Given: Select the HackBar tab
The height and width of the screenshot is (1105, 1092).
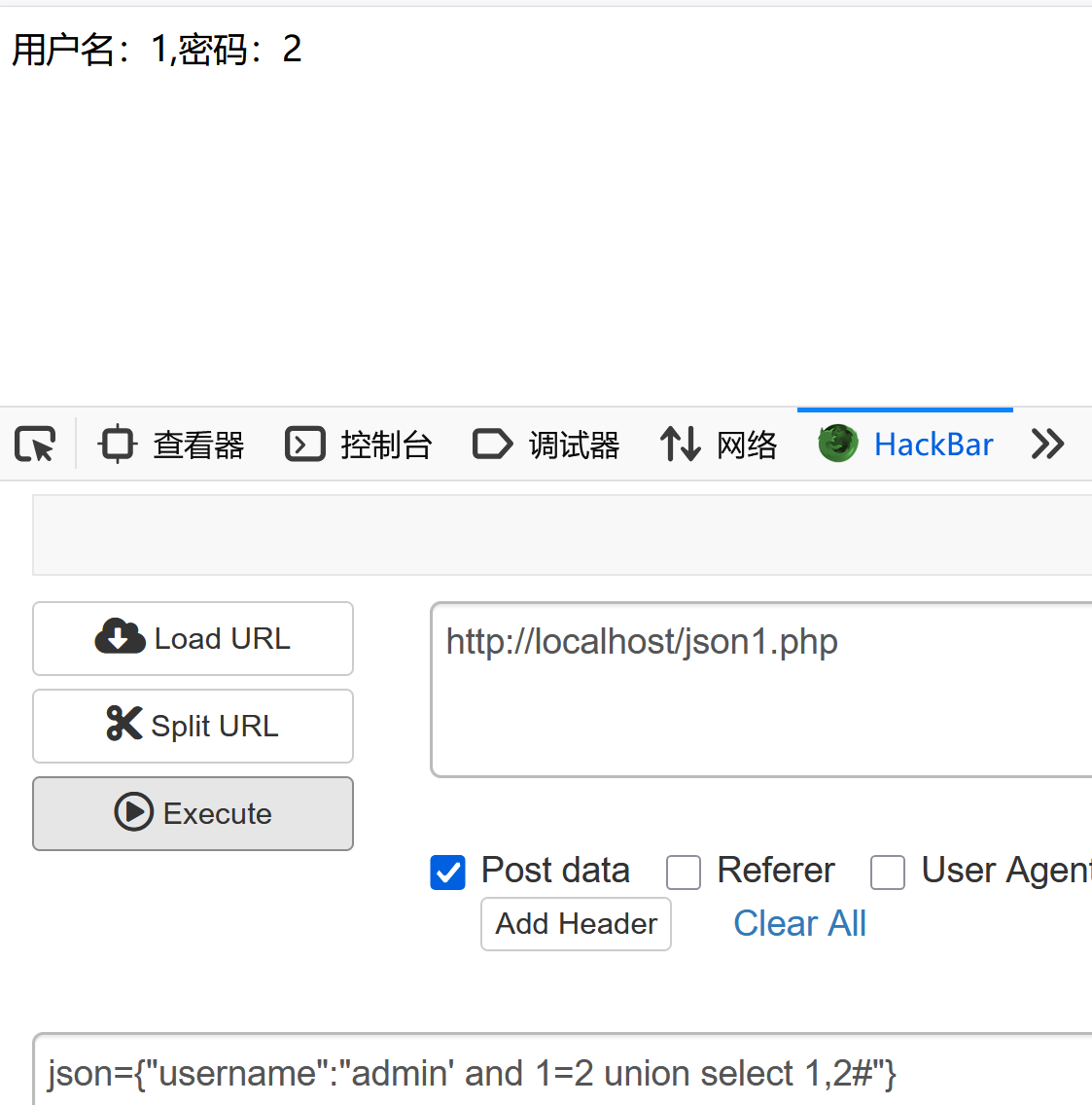Looking at the screenshot, I should (905, 445).
